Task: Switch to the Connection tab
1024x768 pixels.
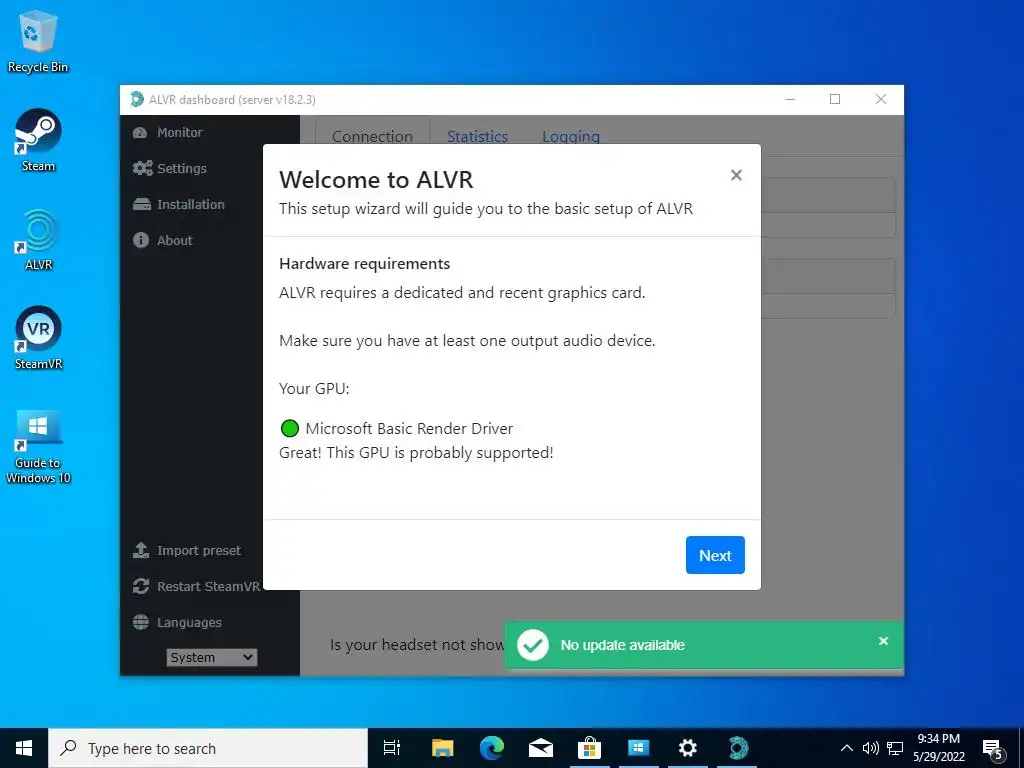Action: (x=372, y=136)
